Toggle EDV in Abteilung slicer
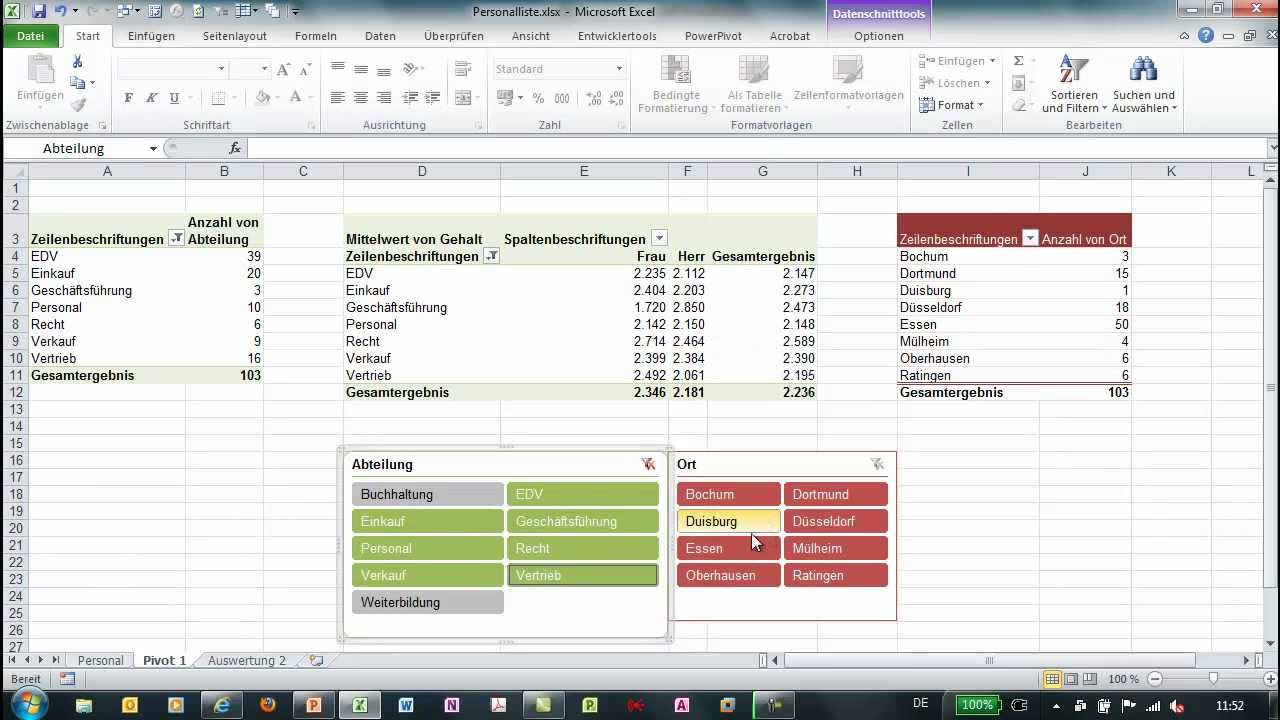 click(x=583, y=494)
